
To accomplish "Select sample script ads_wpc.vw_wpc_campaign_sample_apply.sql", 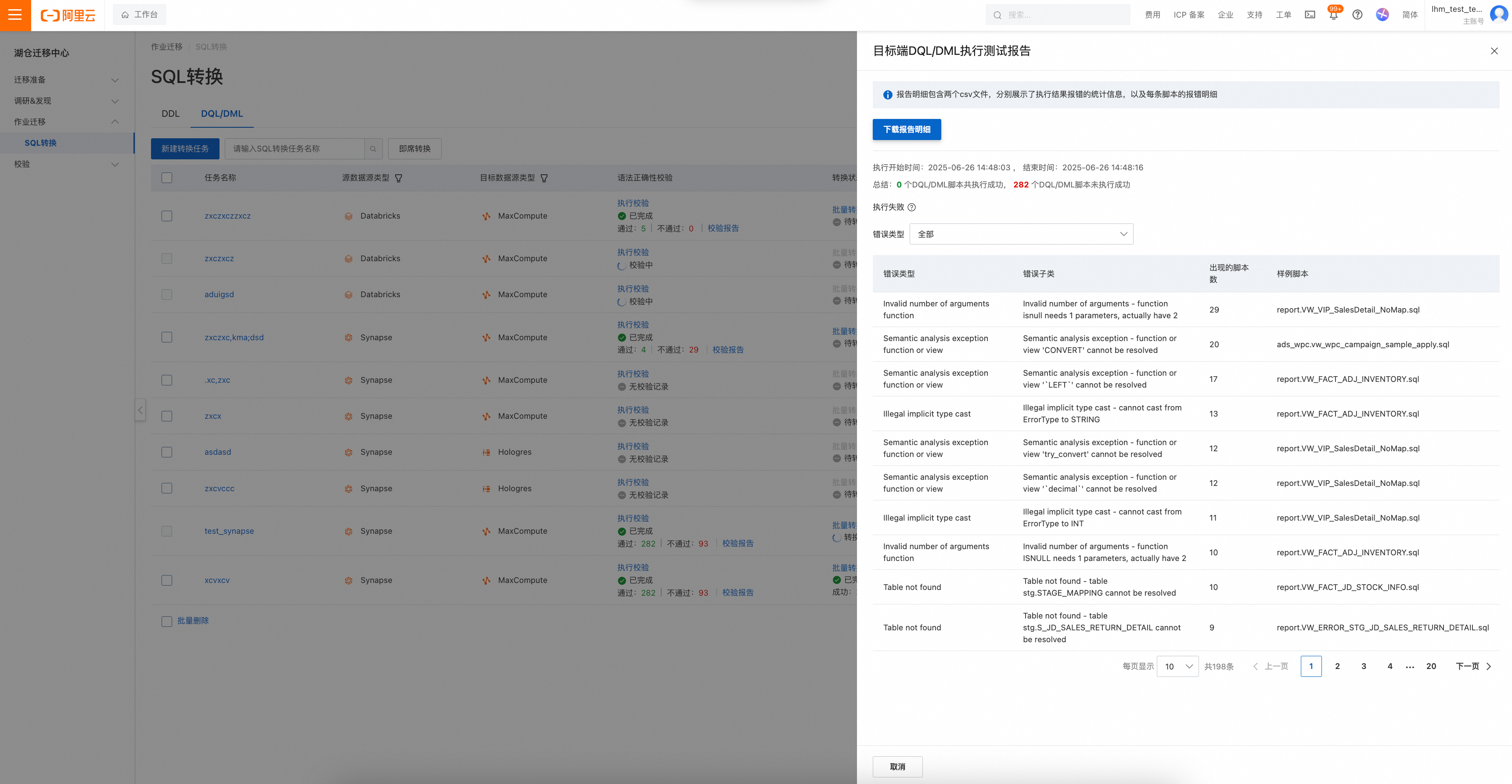I will (1363, 345).
